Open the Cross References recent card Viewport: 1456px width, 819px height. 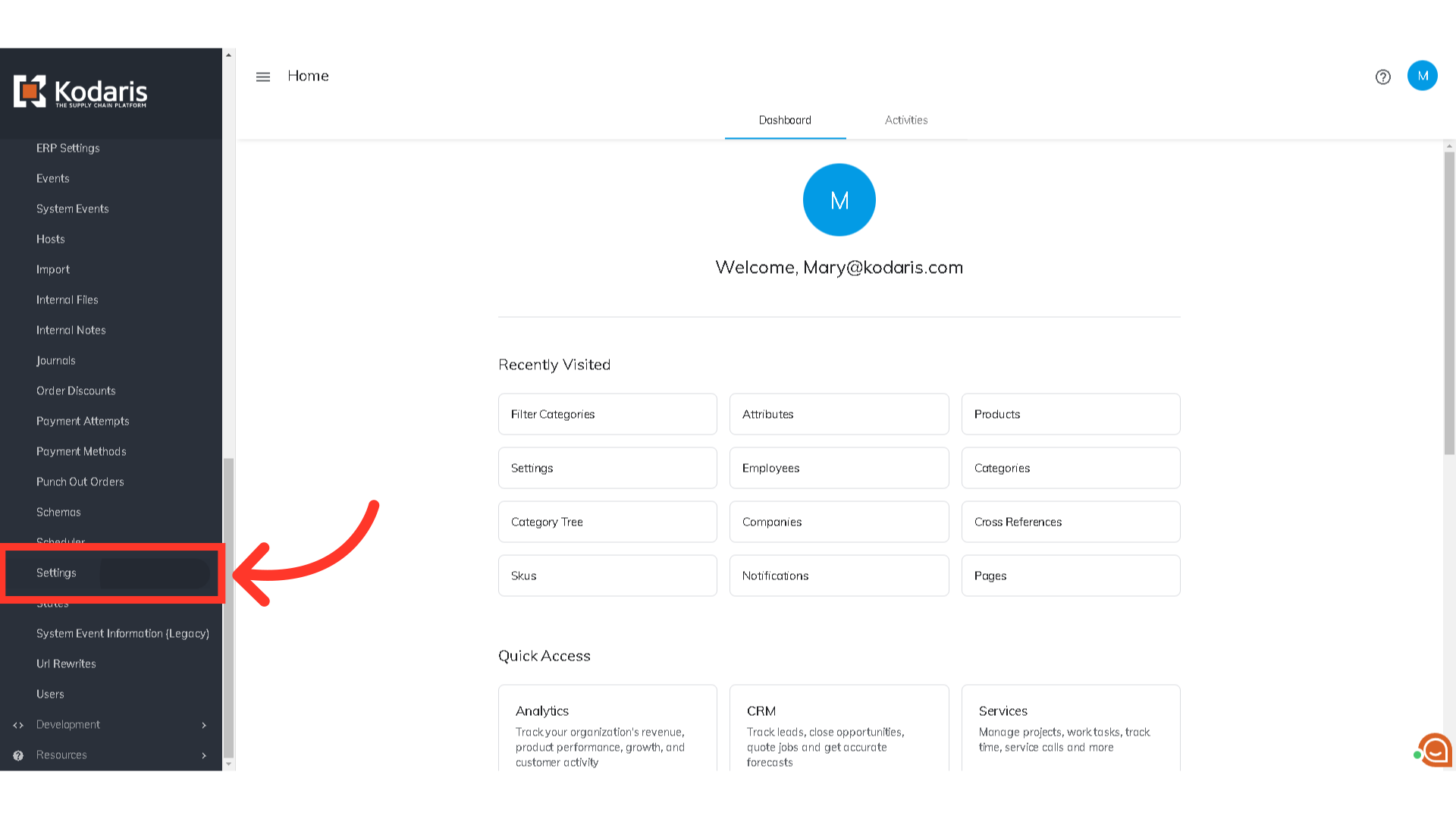point(1070,522)
